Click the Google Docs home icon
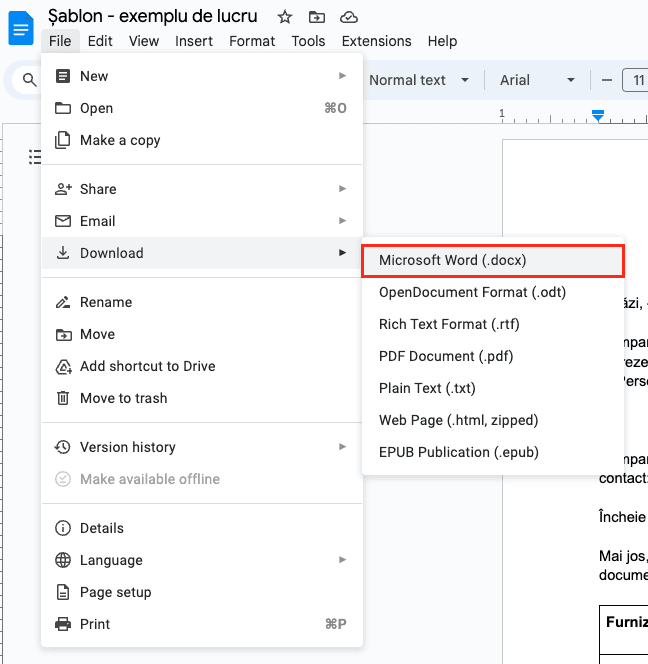Image resolution: width=648 pixels, height=664 pixels. [x=21, y=28]
